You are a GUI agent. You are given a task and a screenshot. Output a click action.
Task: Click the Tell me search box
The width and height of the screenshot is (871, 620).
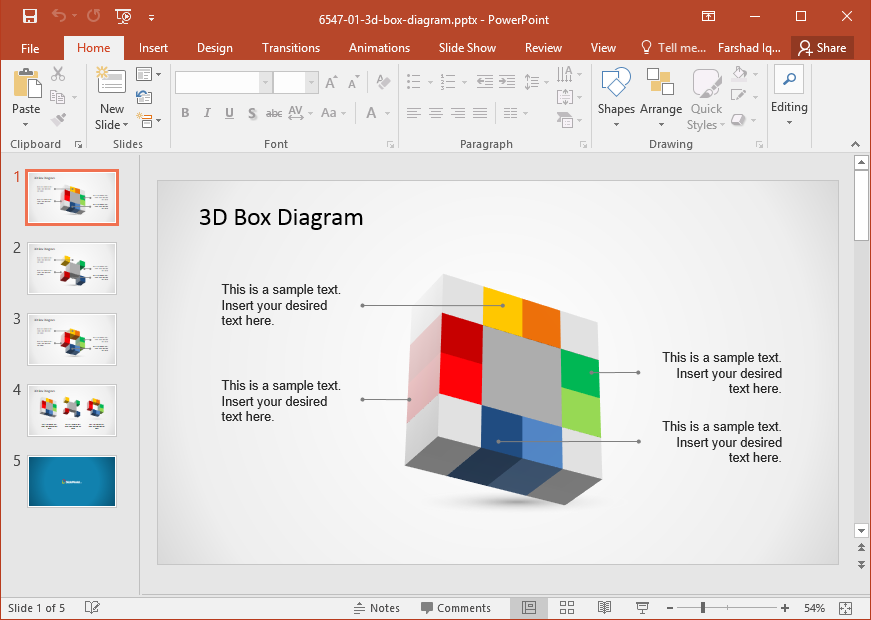pyautogui.click(x=673, y=48)
